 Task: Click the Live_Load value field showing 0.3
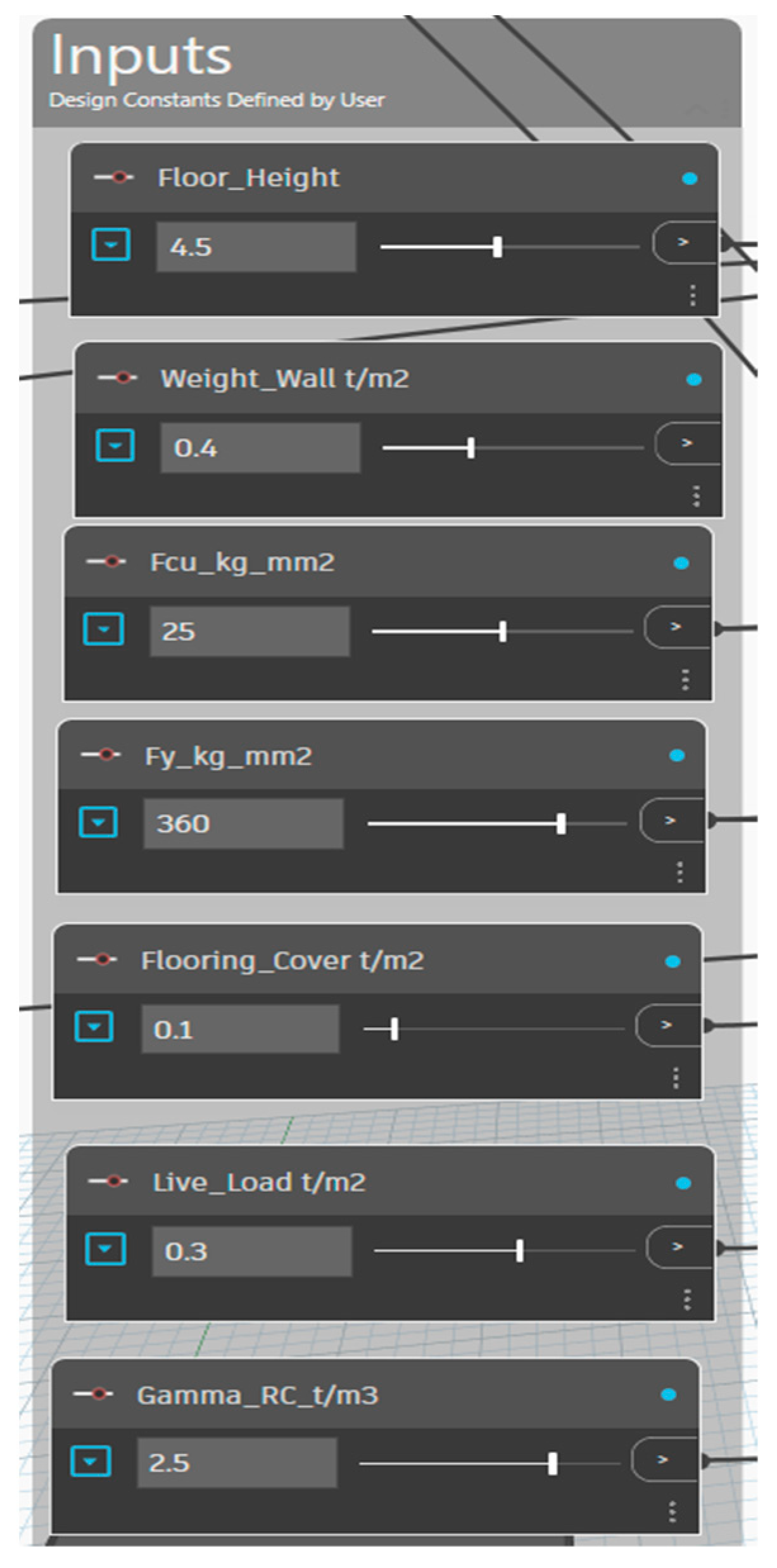(251, 1251)
